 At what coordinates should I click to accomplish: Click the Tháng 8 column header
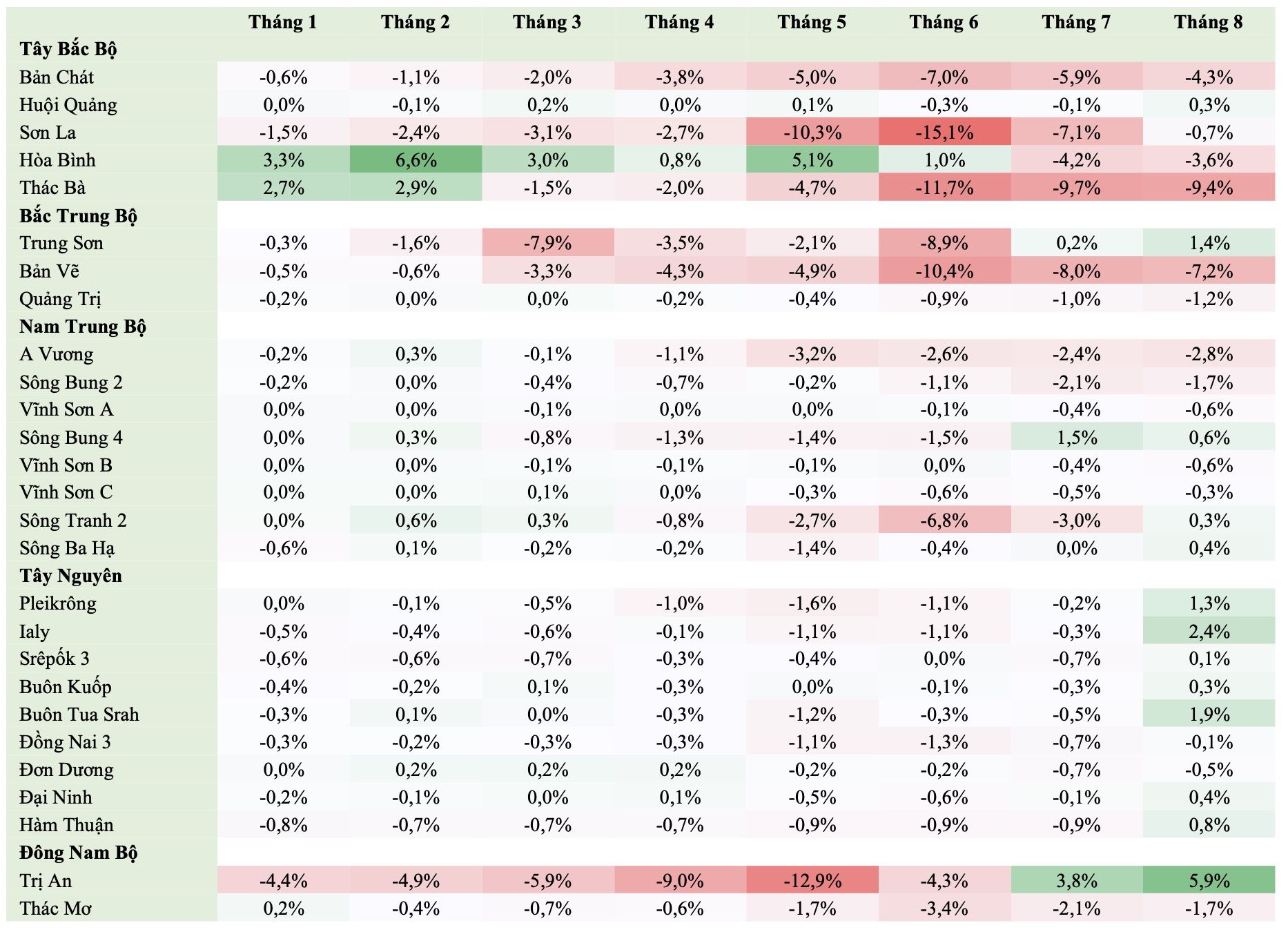click(x=1208, y=22)
